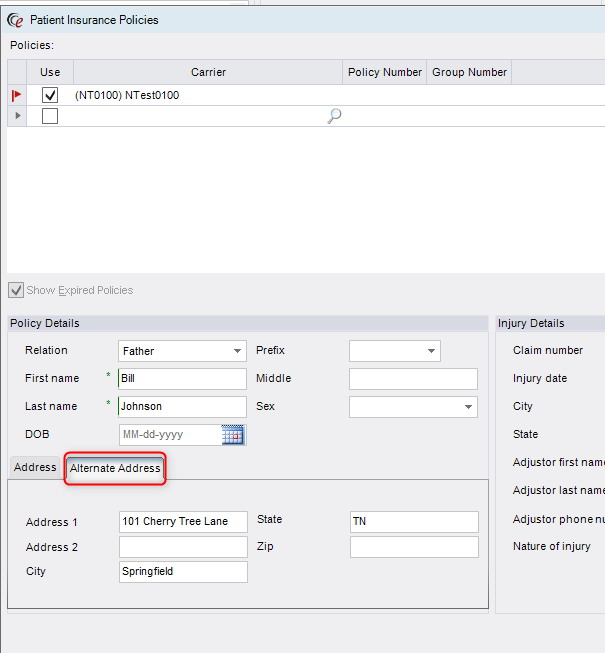Click the Address 1 input field

pyautogui.click(x=182, y=521)
